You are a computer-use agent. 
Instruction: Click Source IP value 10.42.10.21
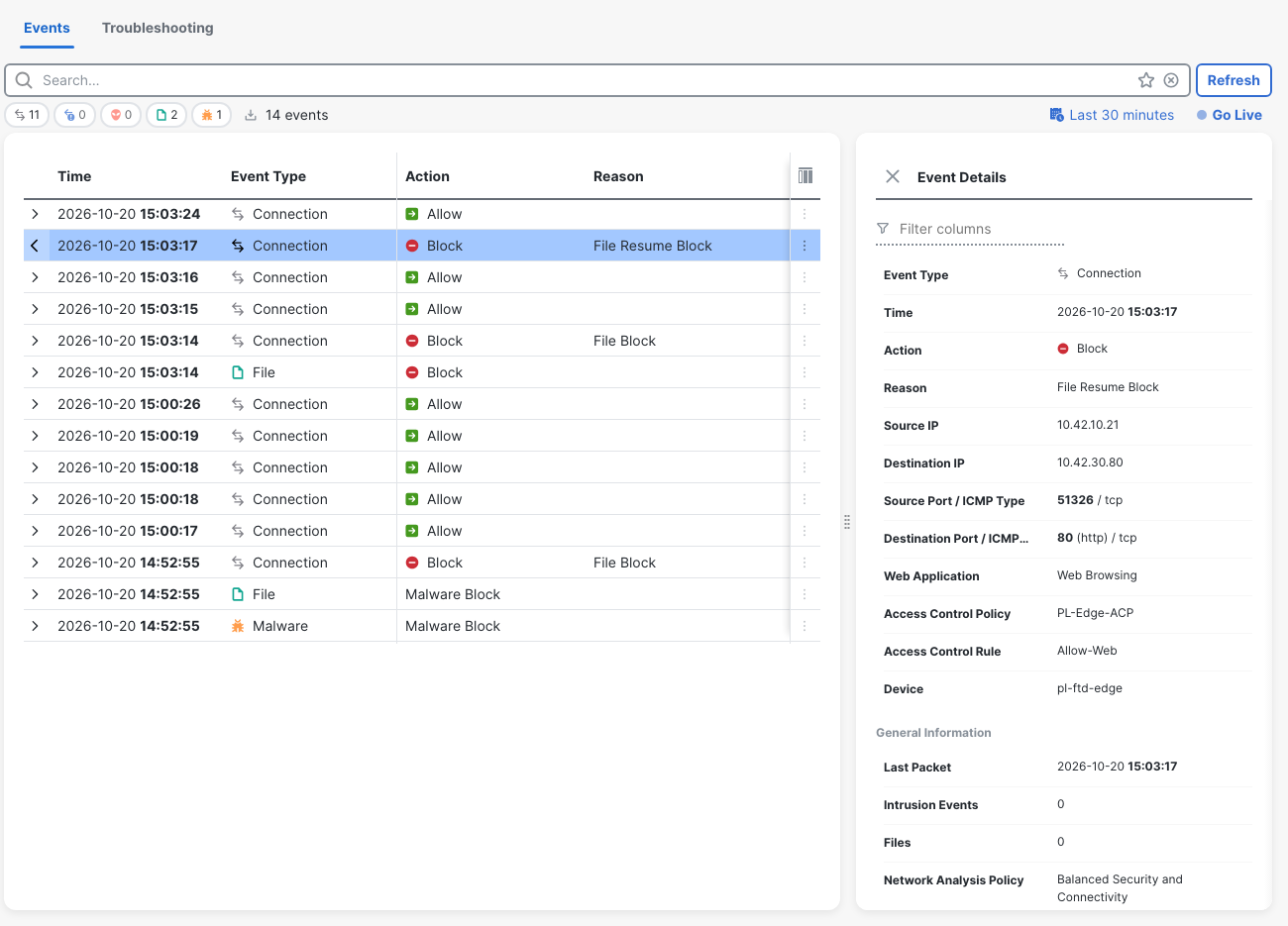(1088, 425)
